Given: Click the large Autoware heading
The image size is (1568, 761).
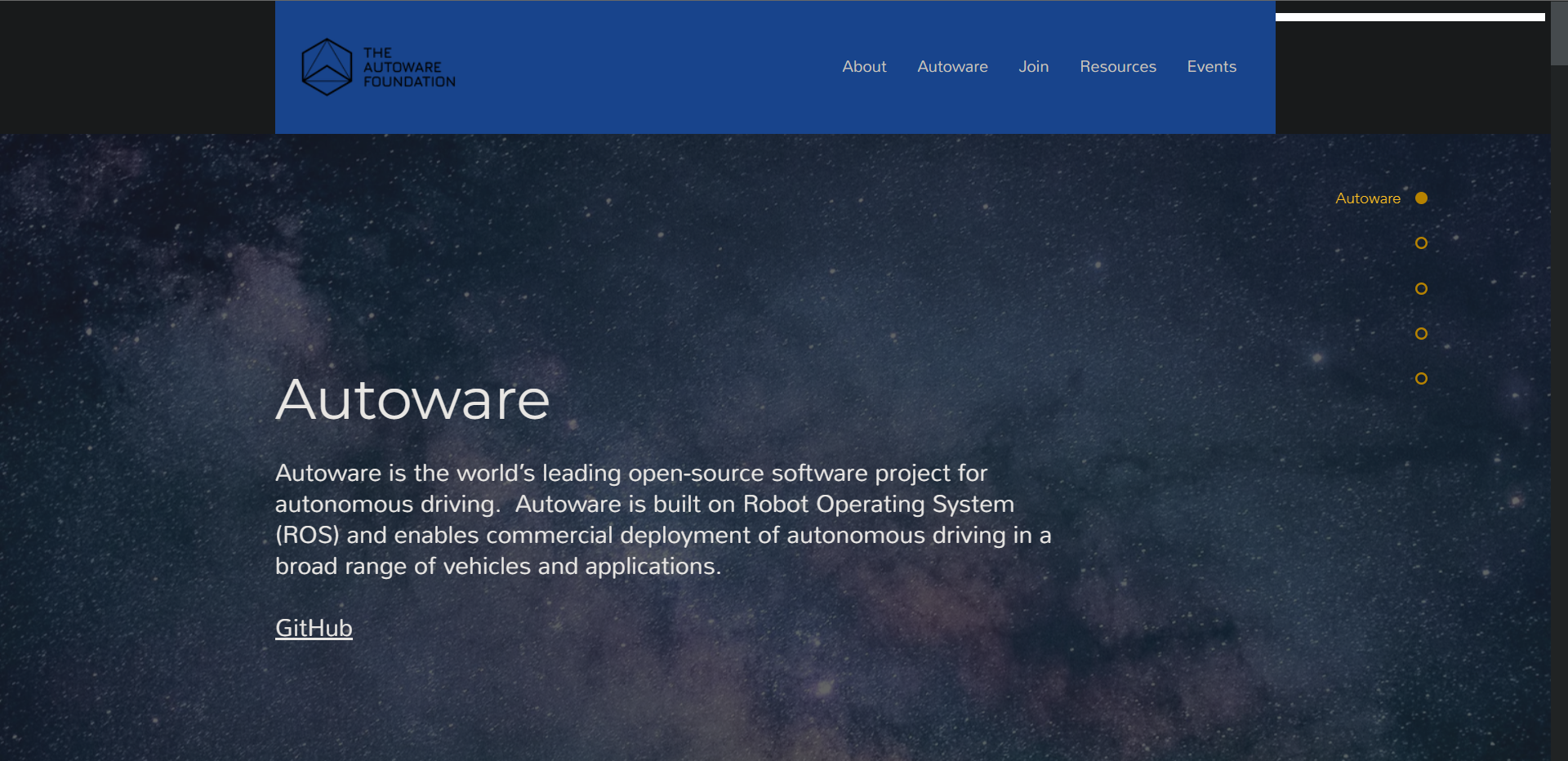Looking at the screenshot, I should coord(412,399).
